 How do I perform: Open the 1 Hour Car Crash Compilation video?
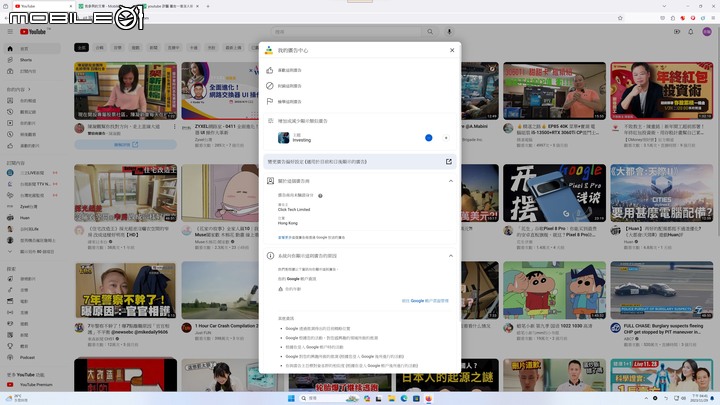[x=220, y=290]
